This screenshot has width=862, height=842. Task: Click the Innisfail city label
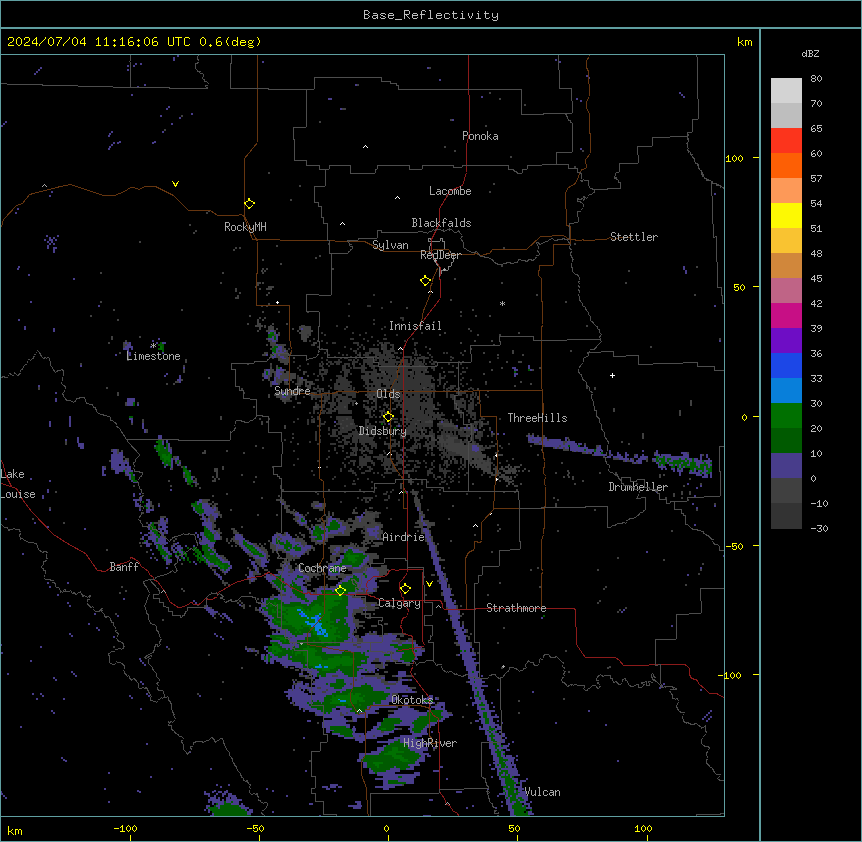(415, 326)
